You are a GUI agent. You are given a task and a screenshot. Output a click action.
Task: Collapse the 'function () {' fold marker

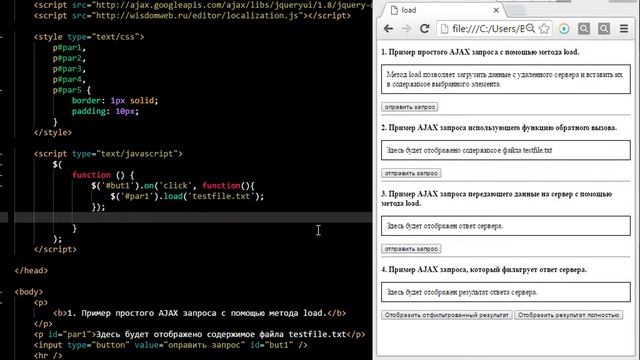[x=2, y=175]
